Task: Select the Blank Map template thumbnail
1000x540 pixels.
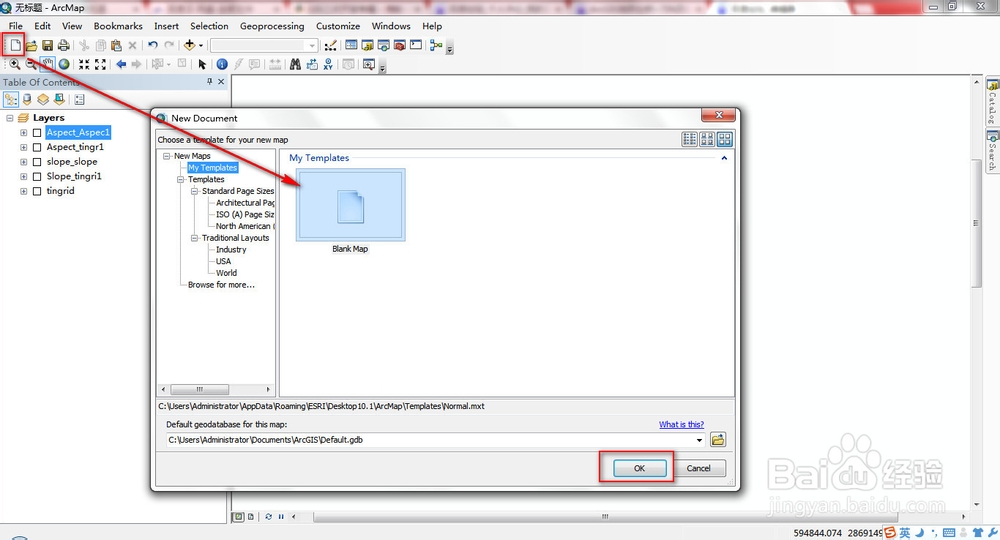Action: coord(350,205)
